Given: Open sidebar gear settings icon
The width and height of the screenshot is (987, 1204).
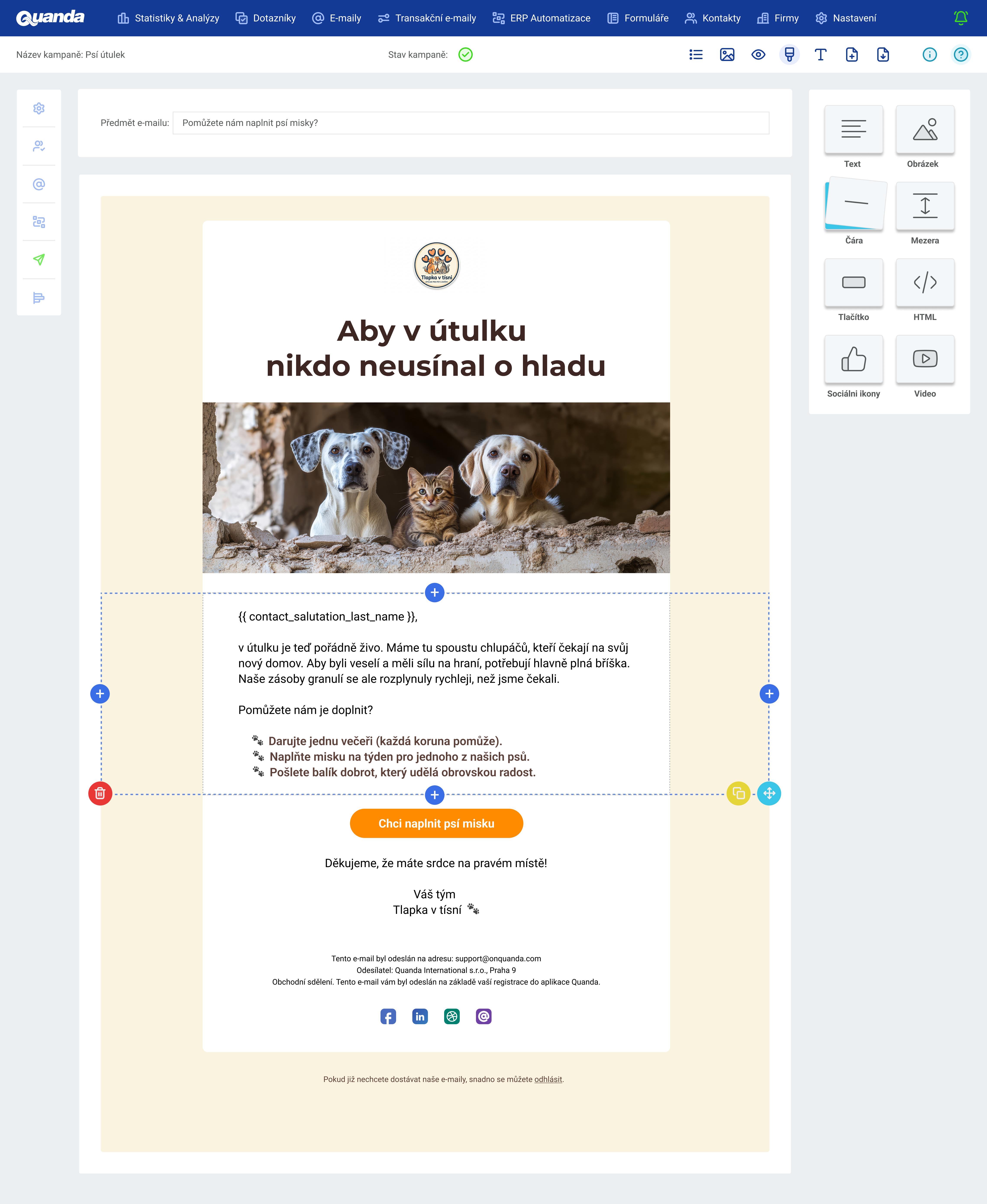Looking at the screenshot, I should 39,109.
